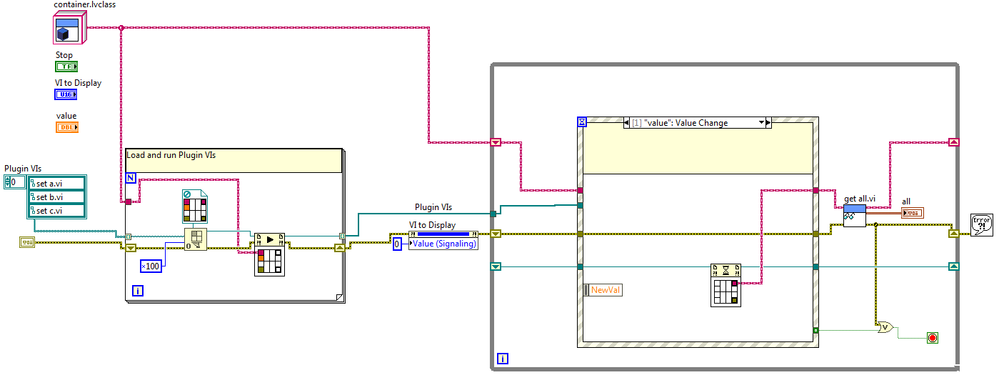Click the while loop stop condition terminal
The image size is (999, 378).
[x=933, y=337]
